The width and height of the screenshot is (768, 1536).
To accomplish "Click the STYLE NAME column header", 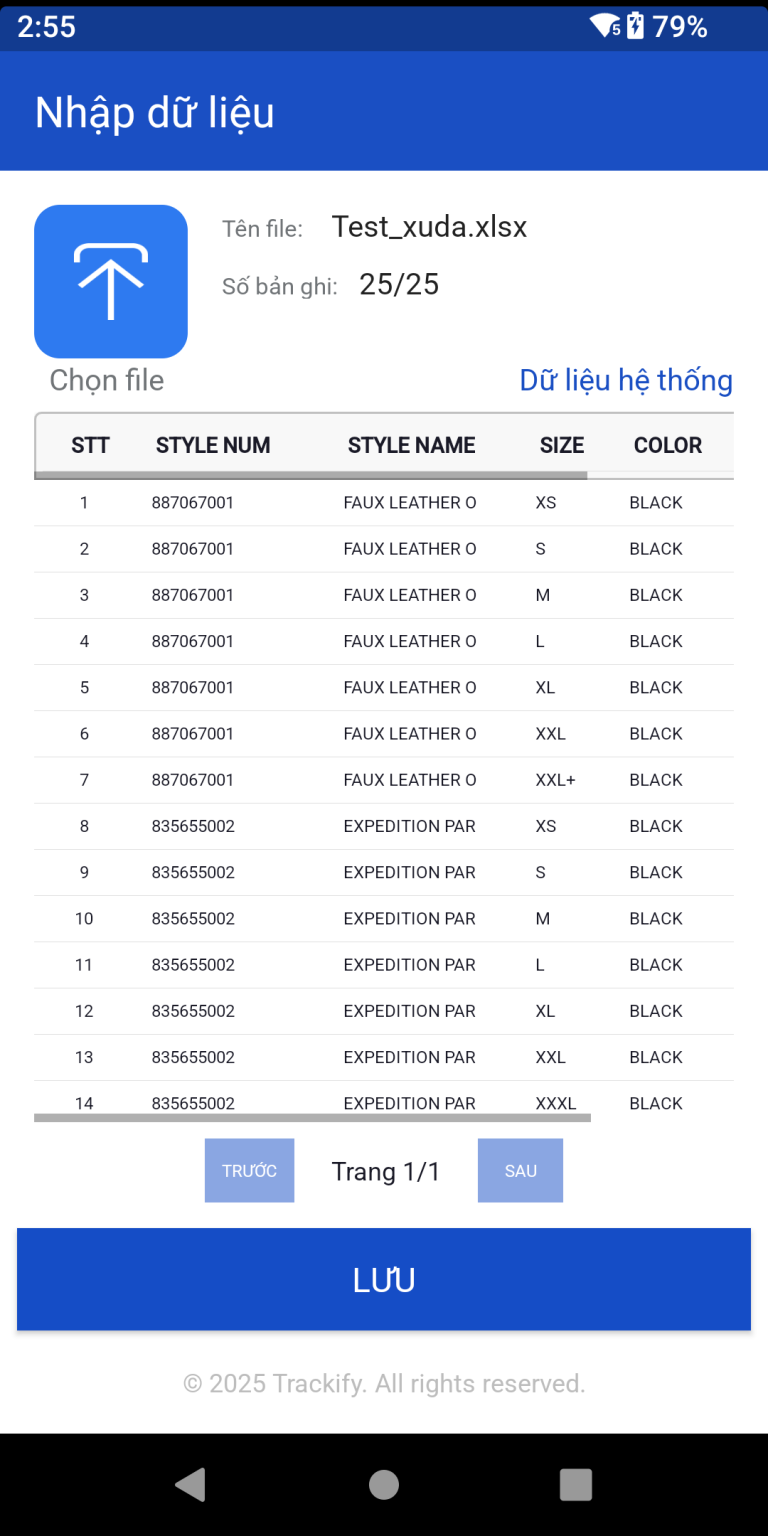I will tap(411, 445).
